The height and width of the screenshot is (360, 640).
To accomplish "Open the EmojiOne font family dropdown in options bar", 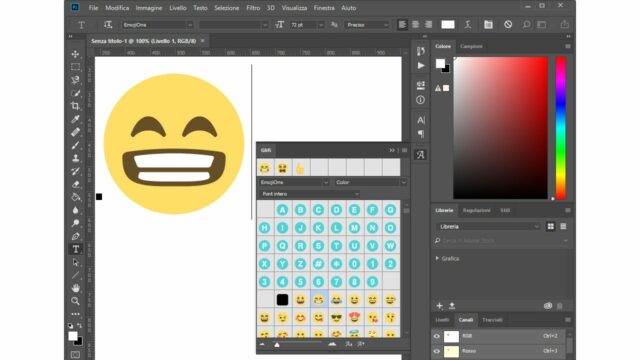I will (158, 25).
